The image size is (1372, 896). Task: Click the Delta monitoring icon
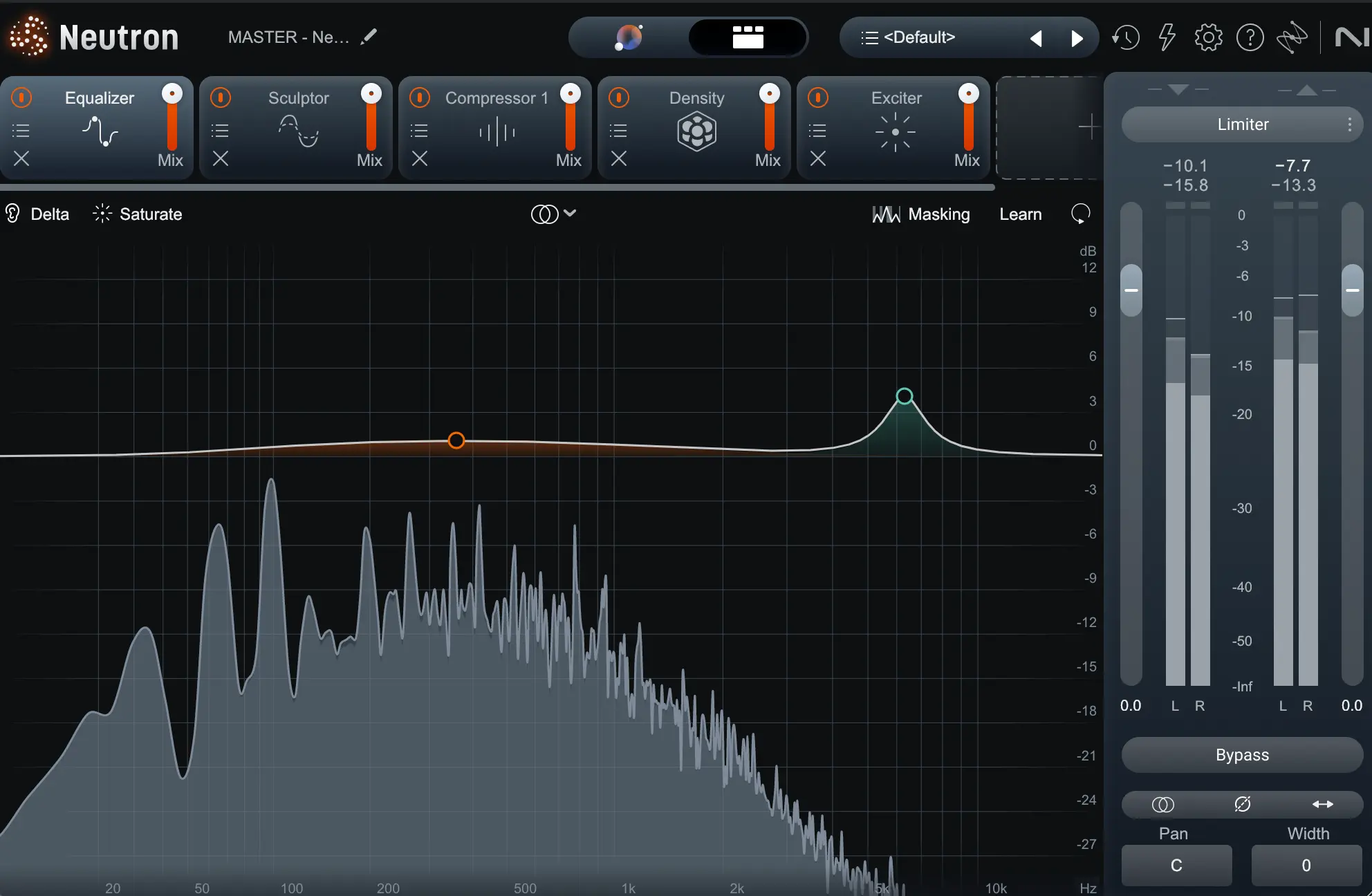point(12,214)
